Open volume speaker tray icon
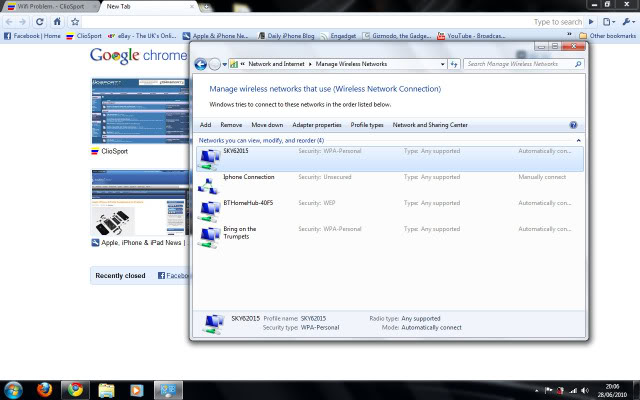The width and height of the screenshot is (640, 400). coord(585,391)
